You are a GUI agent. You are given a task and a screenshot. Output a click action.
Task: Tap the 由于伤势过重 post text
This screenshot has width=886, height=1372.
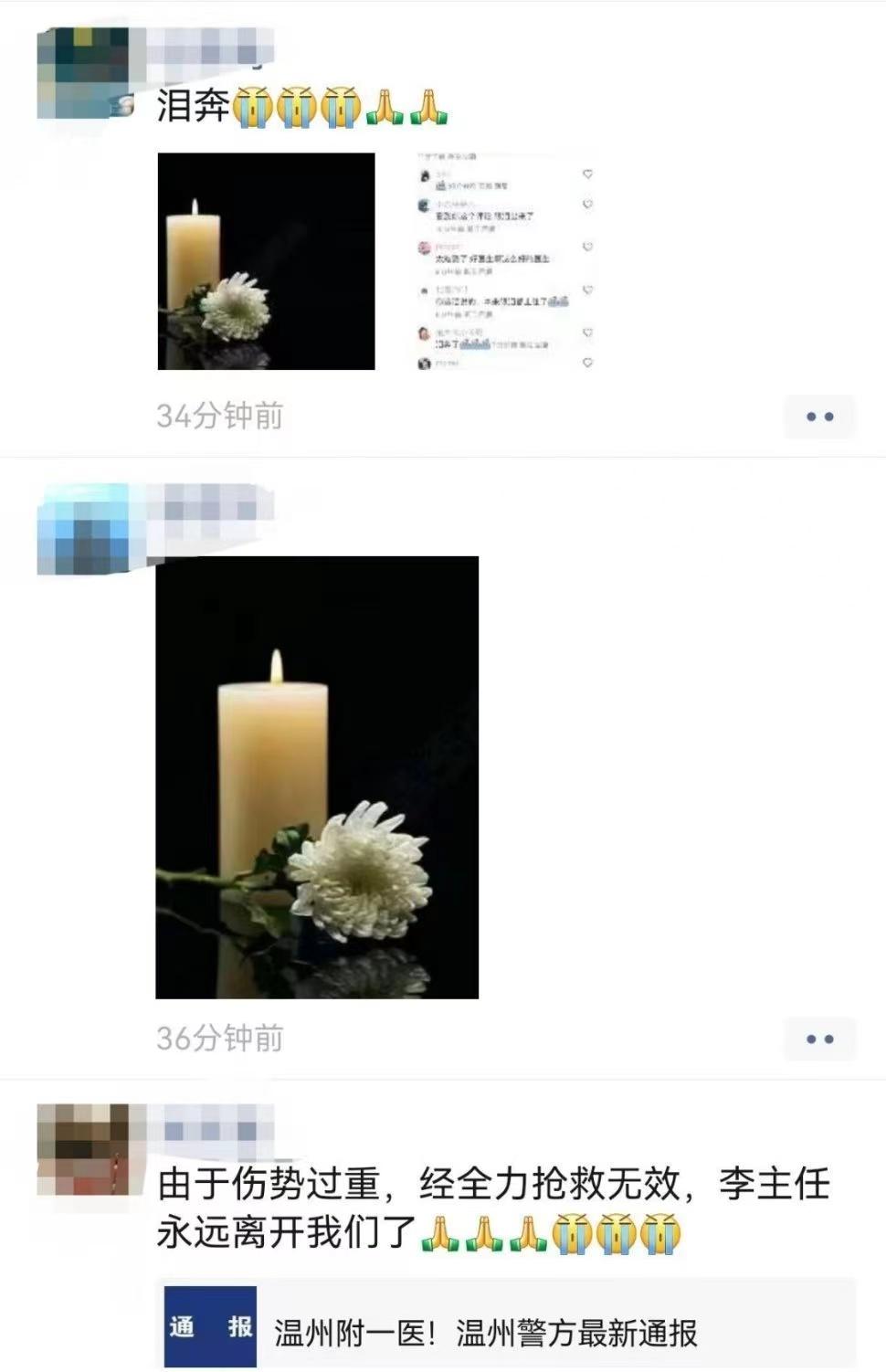494,1208
